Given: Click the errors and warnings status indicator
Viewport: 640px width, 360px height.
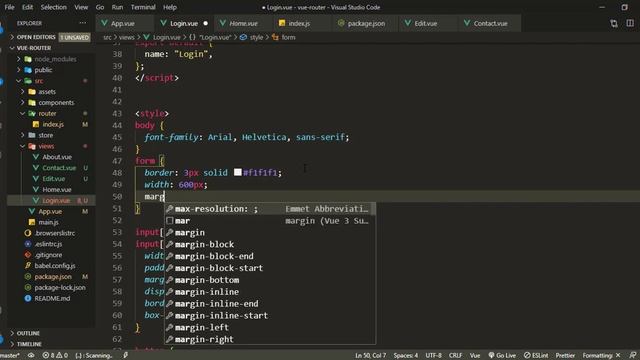Looking at the screenshot, I should click(55, 356).
